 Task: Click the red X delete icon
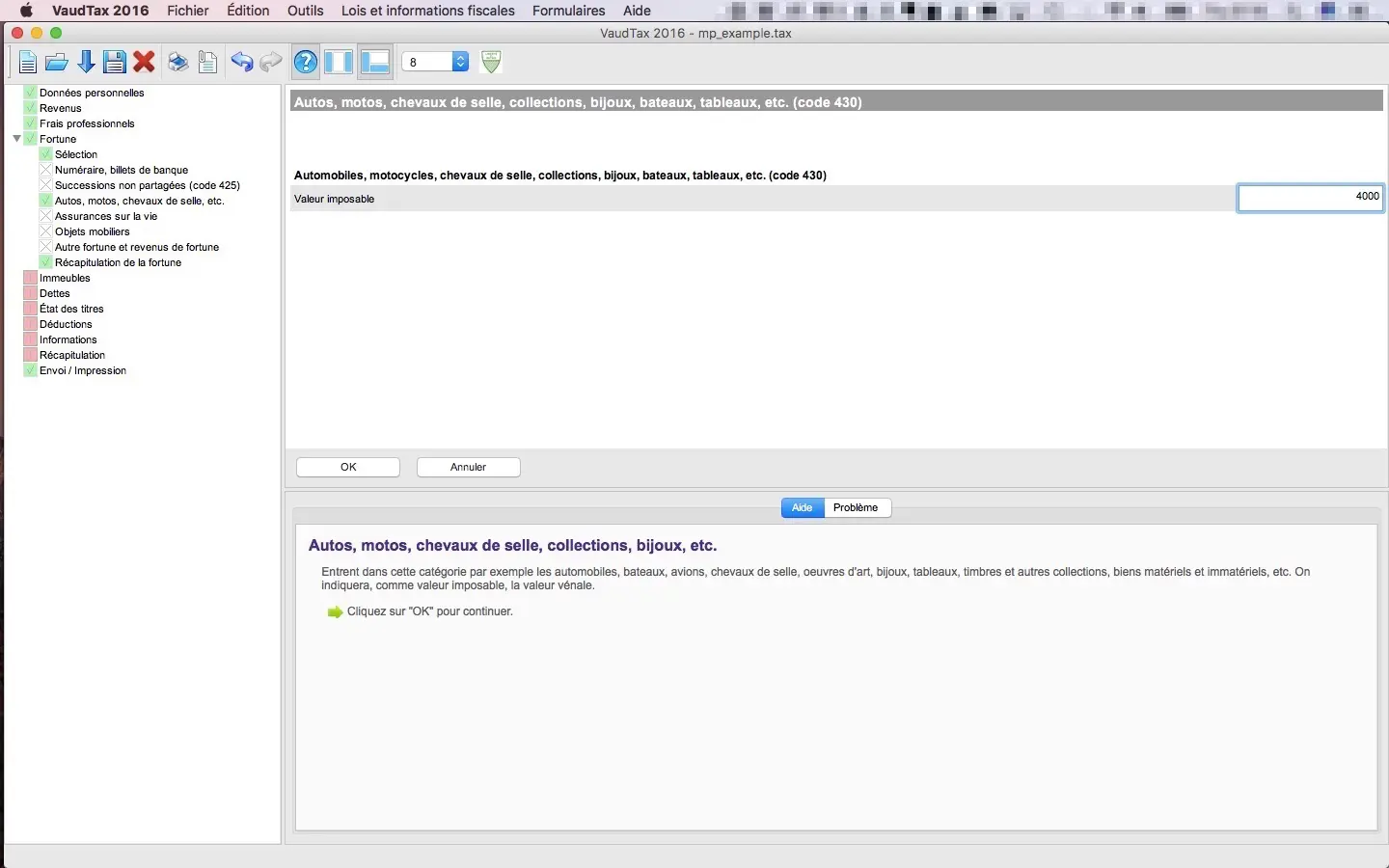click(145, 63)
